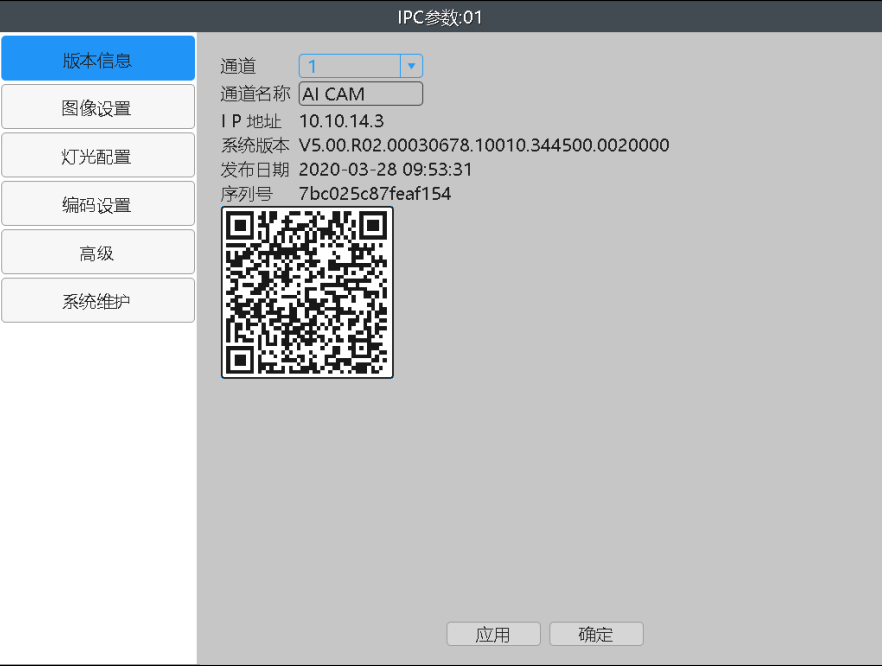
Task: Click the 发布日期 label
Action: pos(255,169)
